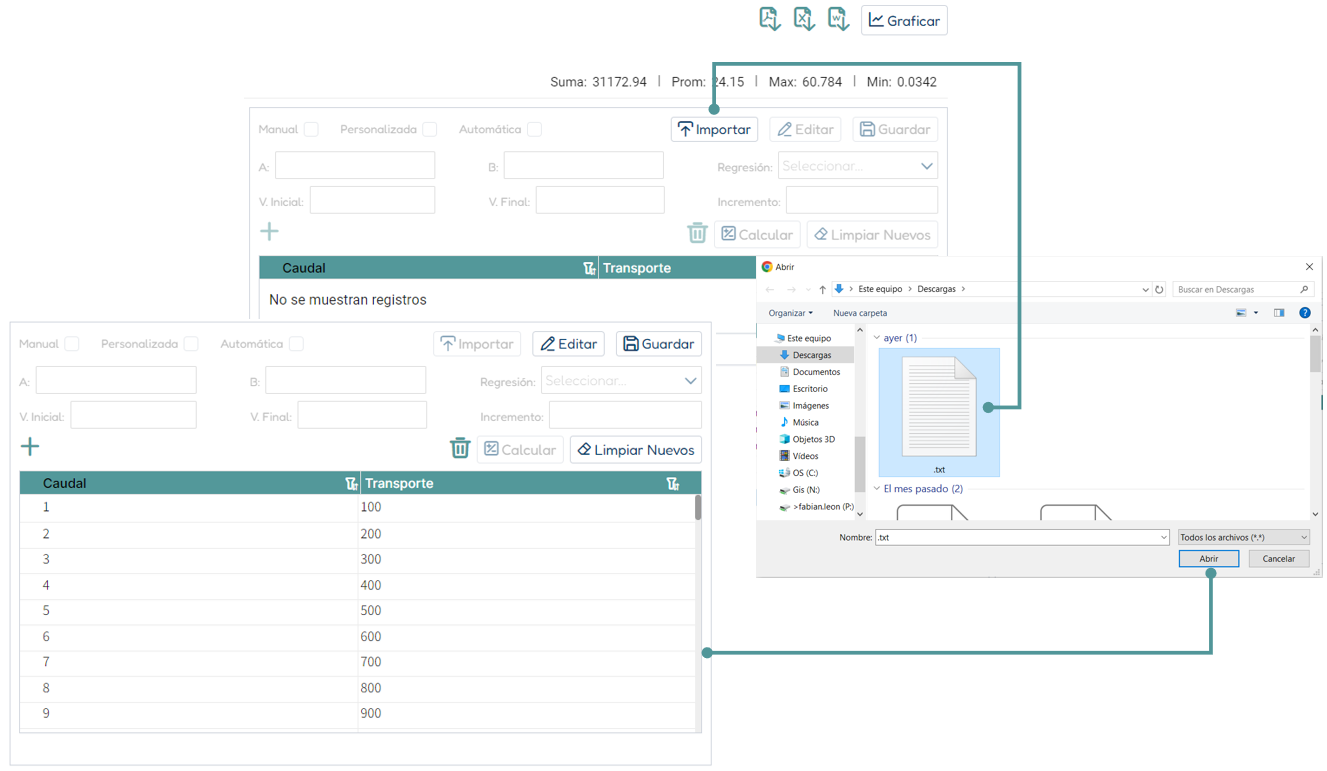
Task: Click Importar in the empty-table panel
Action: [714, 129]
